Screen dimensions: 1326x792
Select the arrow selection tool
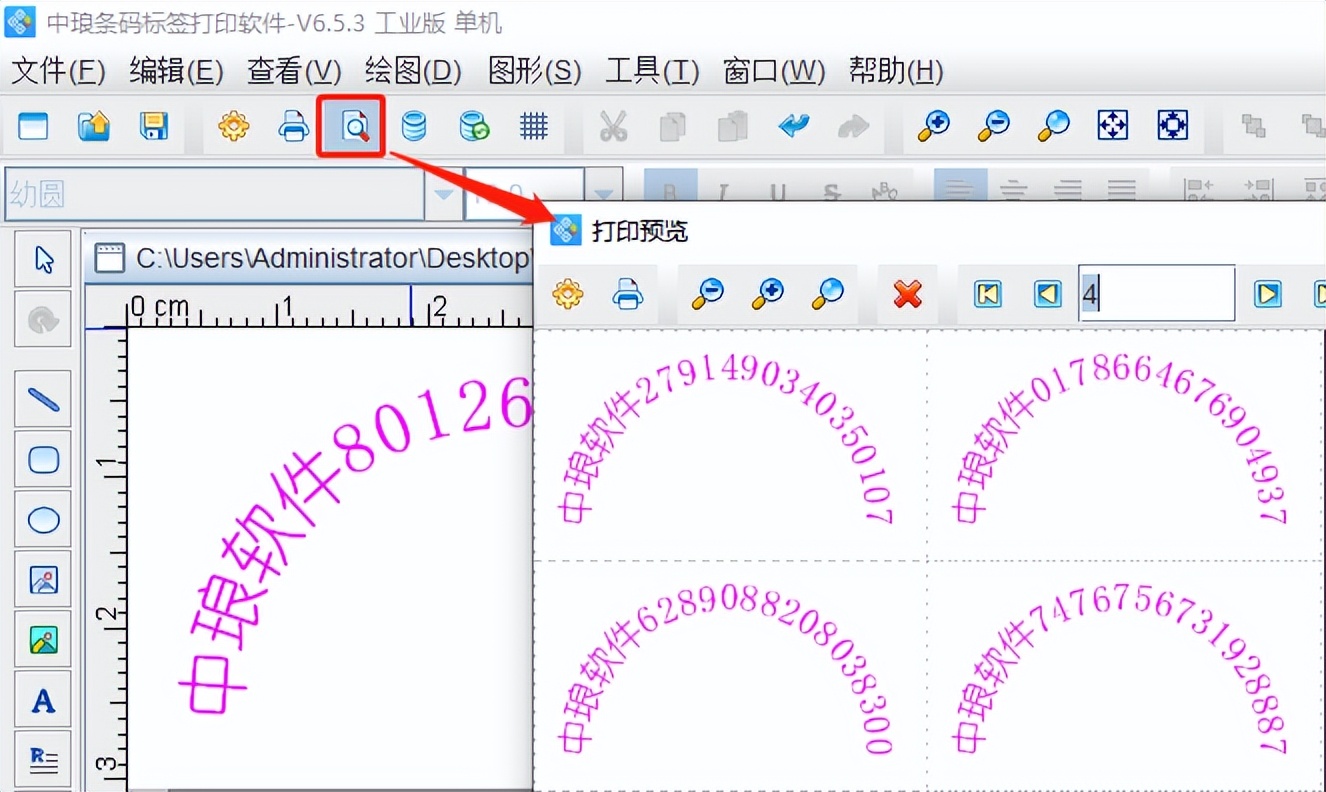tap(43, 258)
